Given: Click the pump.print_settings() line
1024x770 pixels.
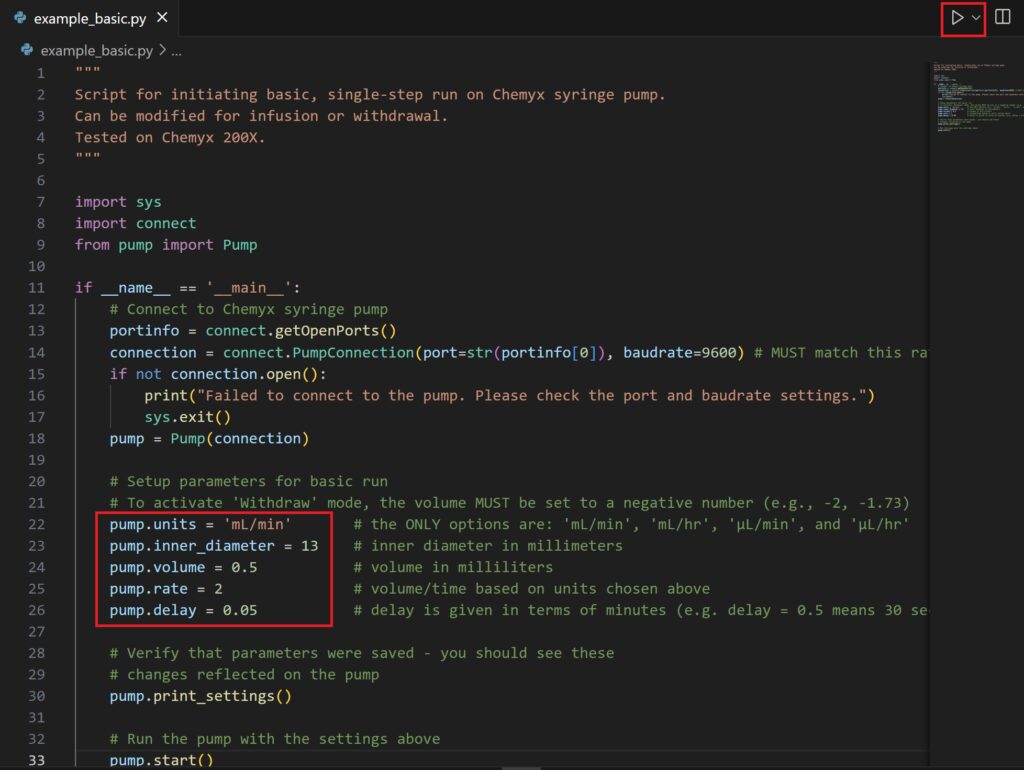Looking at the screenshot, I should (198, 696).
